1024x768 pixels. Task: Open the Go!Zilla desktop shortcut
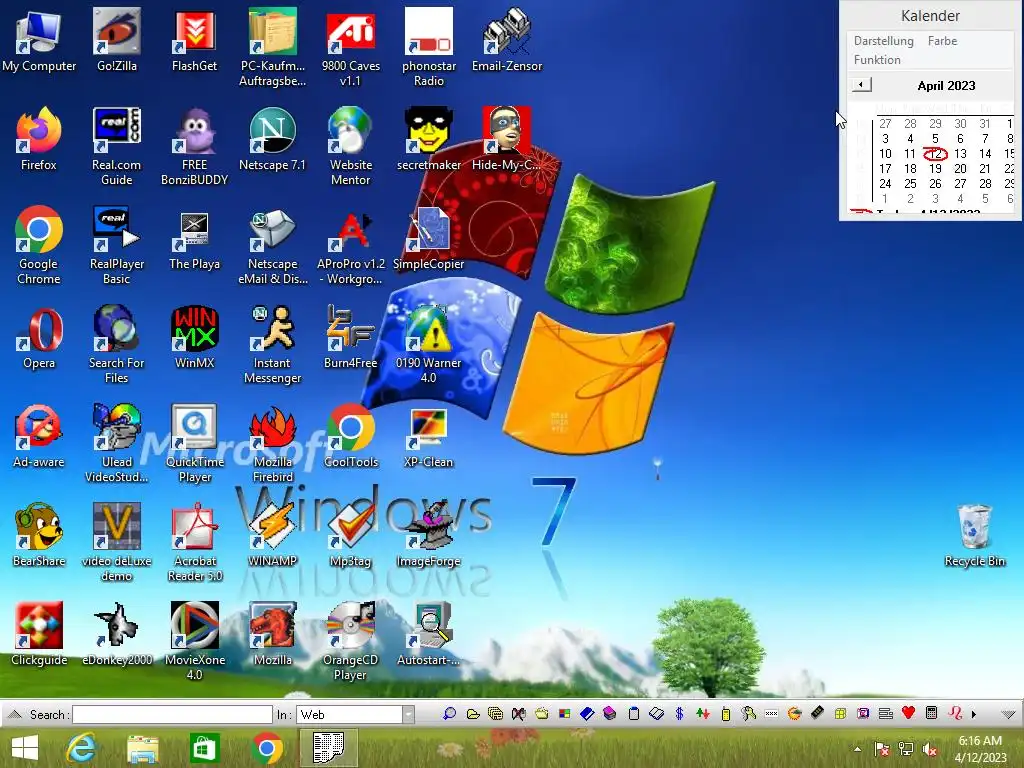tap(116, 40)
